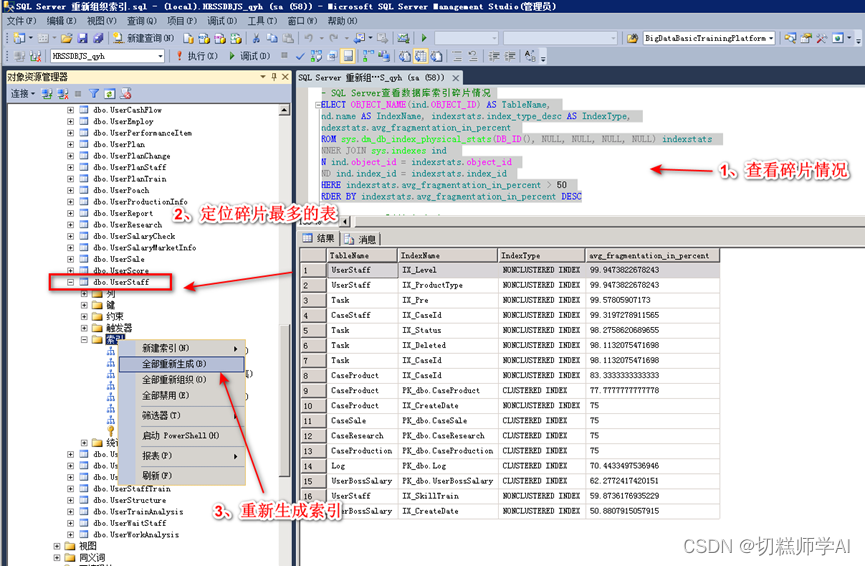Click 执行(X) execute button

(197, 56)
